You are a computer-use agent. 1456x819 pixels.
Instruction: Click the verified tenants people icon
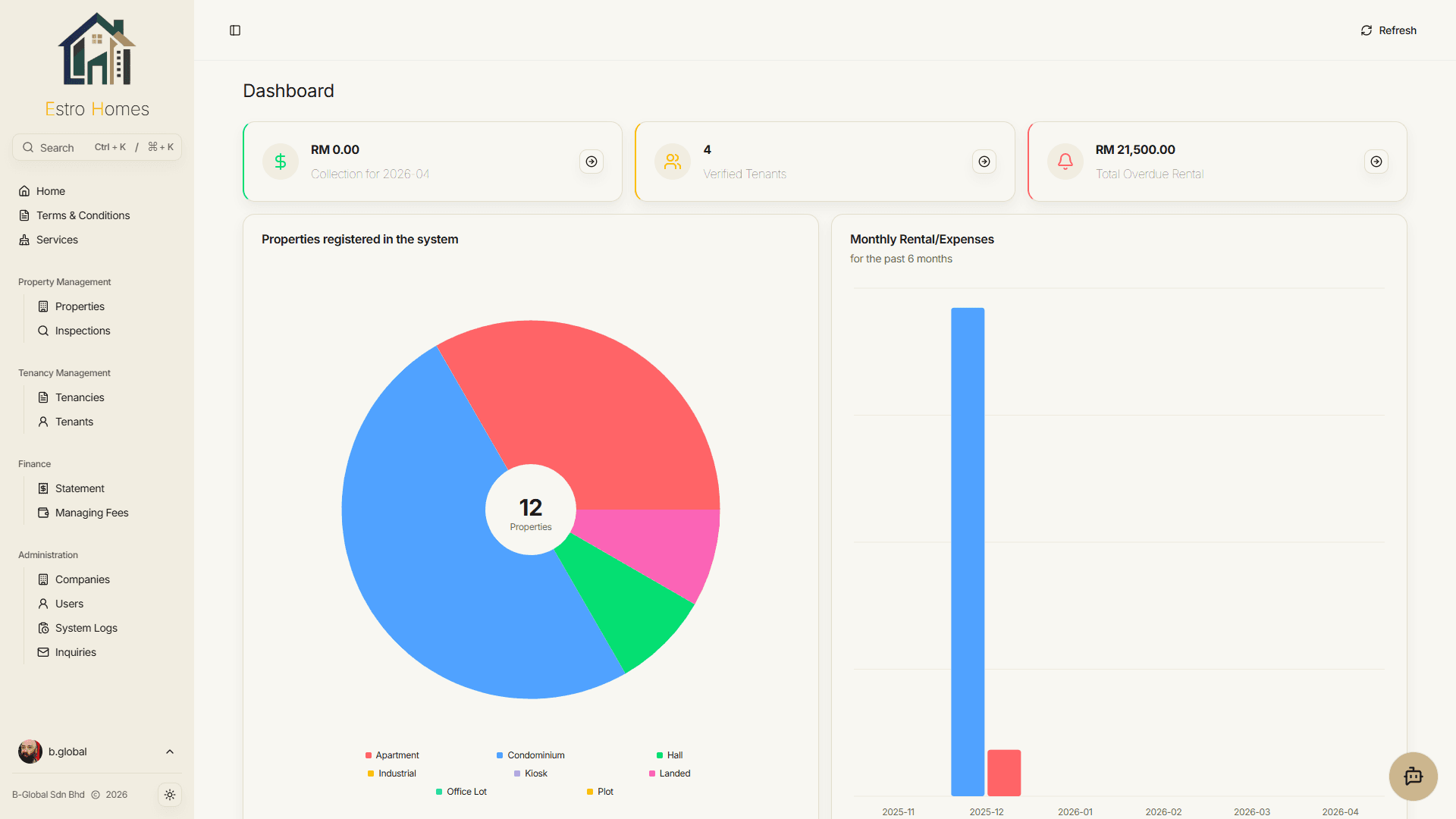[673, 162]
